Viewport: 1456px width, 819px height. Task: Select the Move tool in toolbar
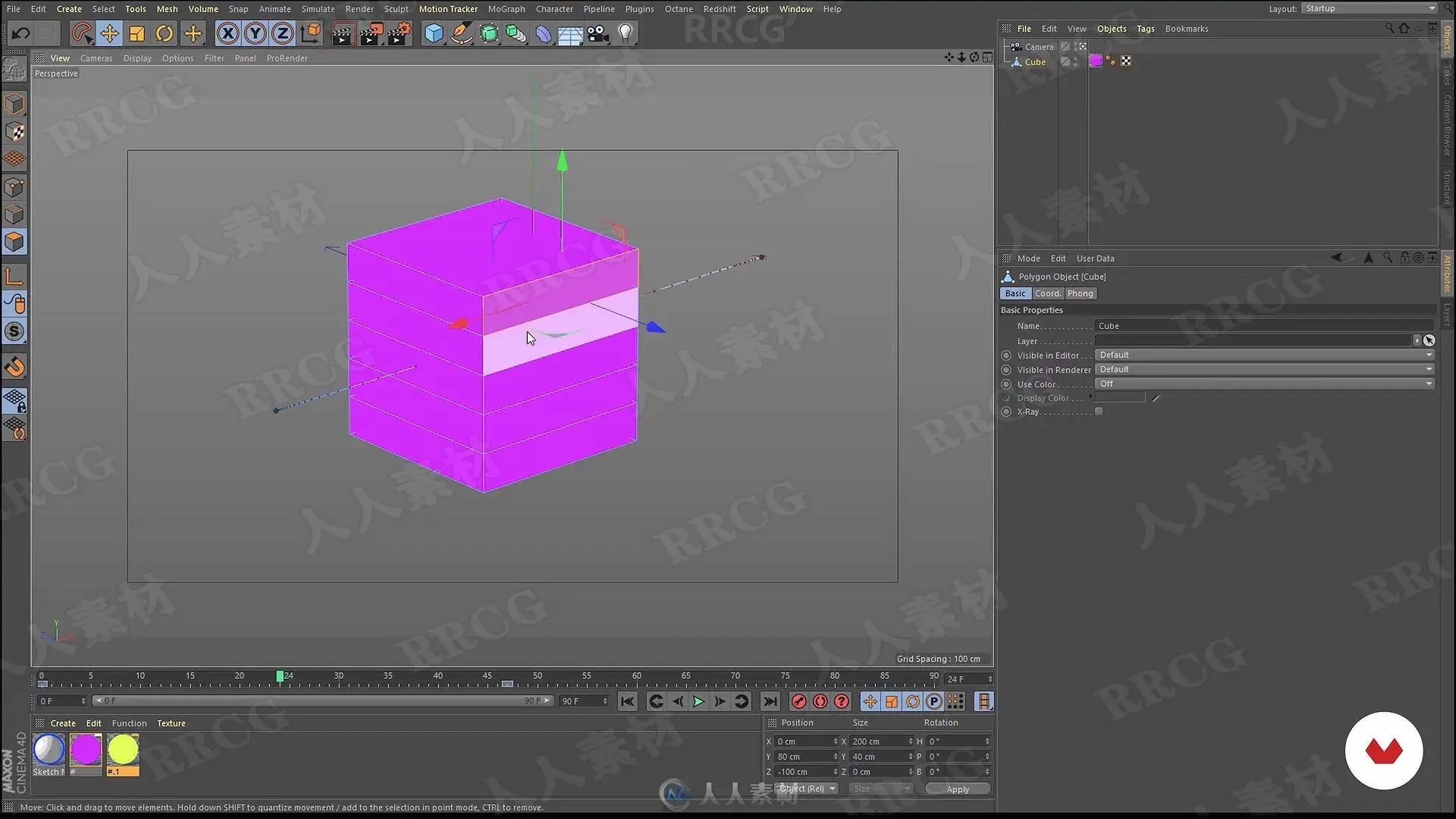[x=109, y=33]
